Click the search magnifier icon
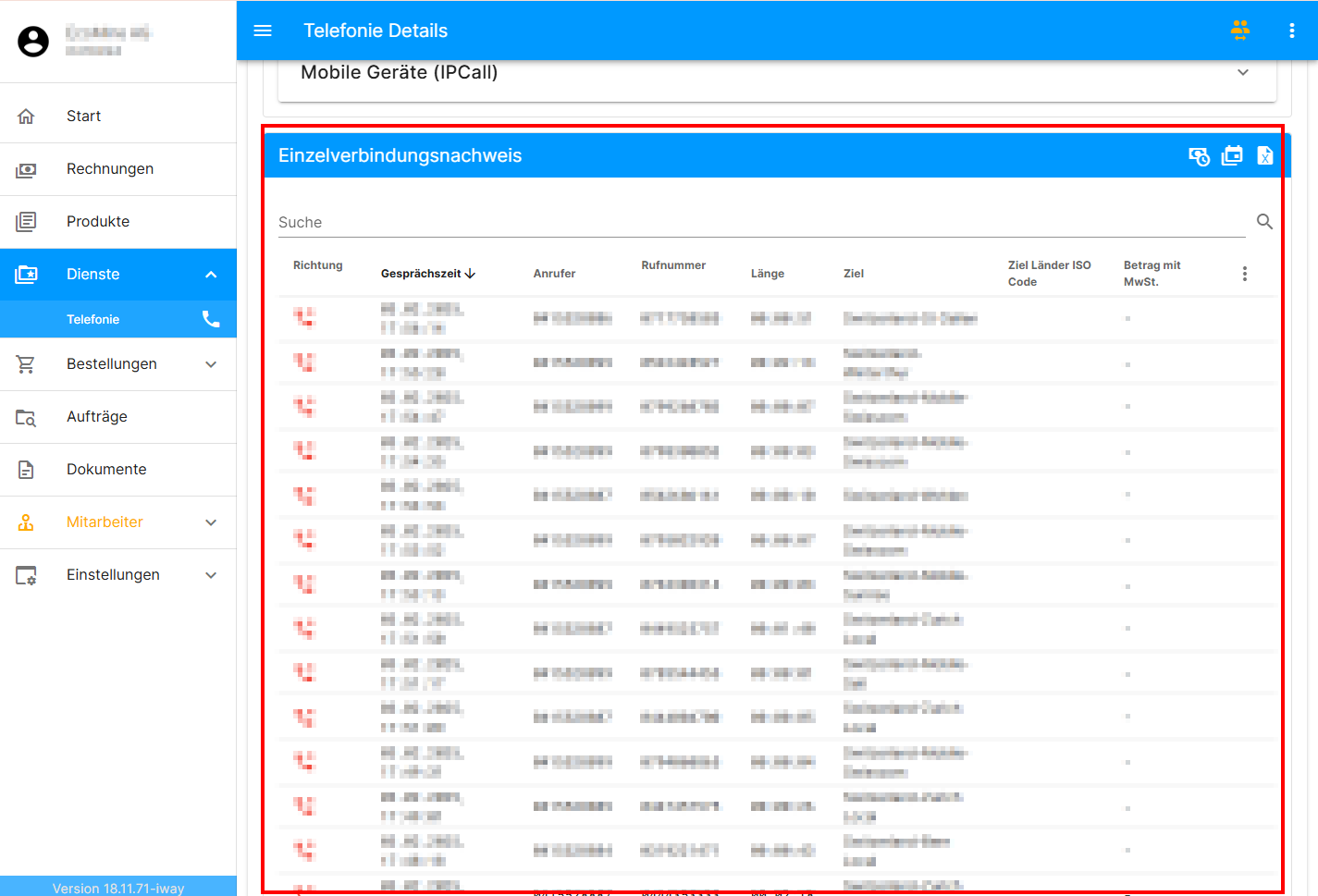This screenshot has height=896, width=1318. point(1264,222)
